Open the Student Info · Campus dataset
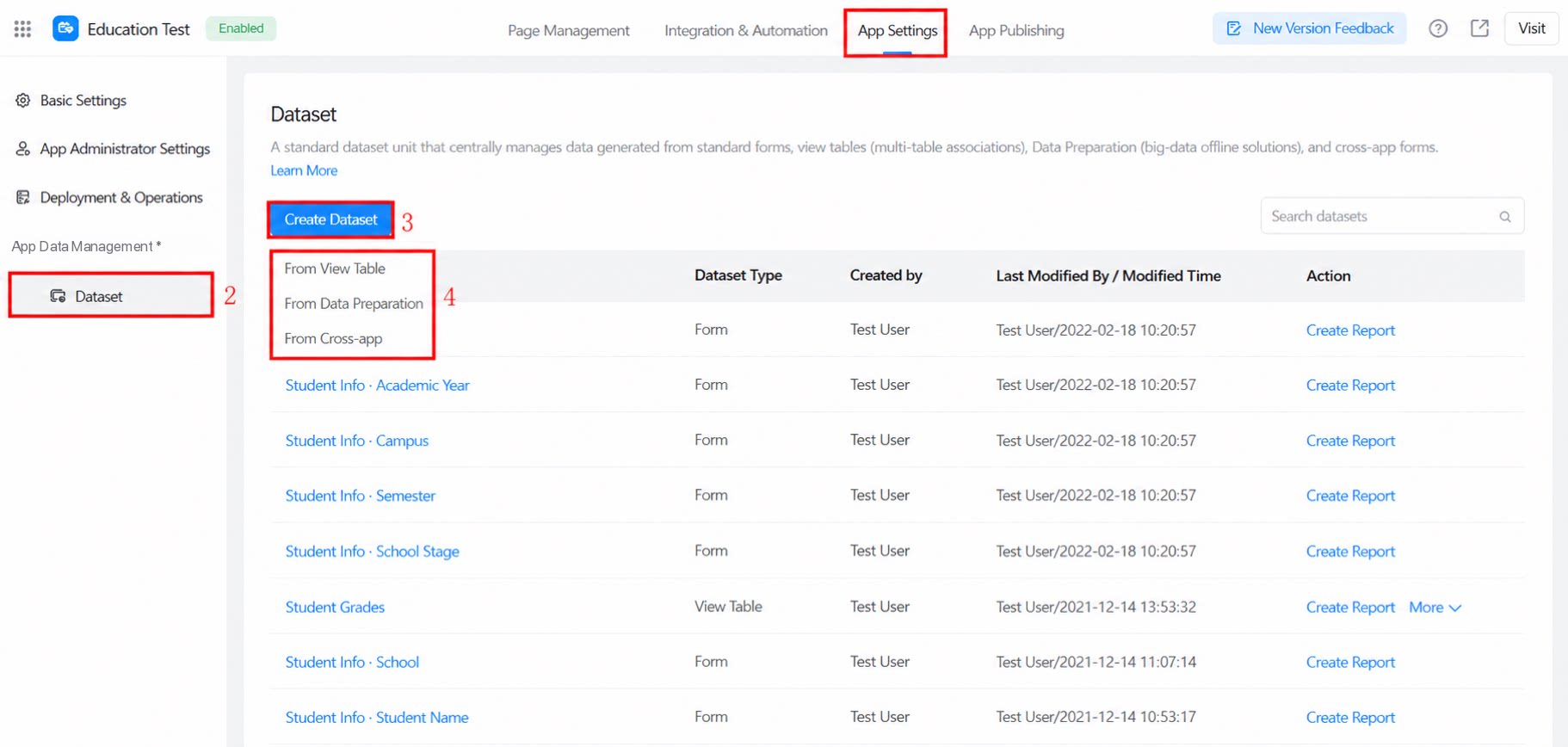 tap(357, 441)
